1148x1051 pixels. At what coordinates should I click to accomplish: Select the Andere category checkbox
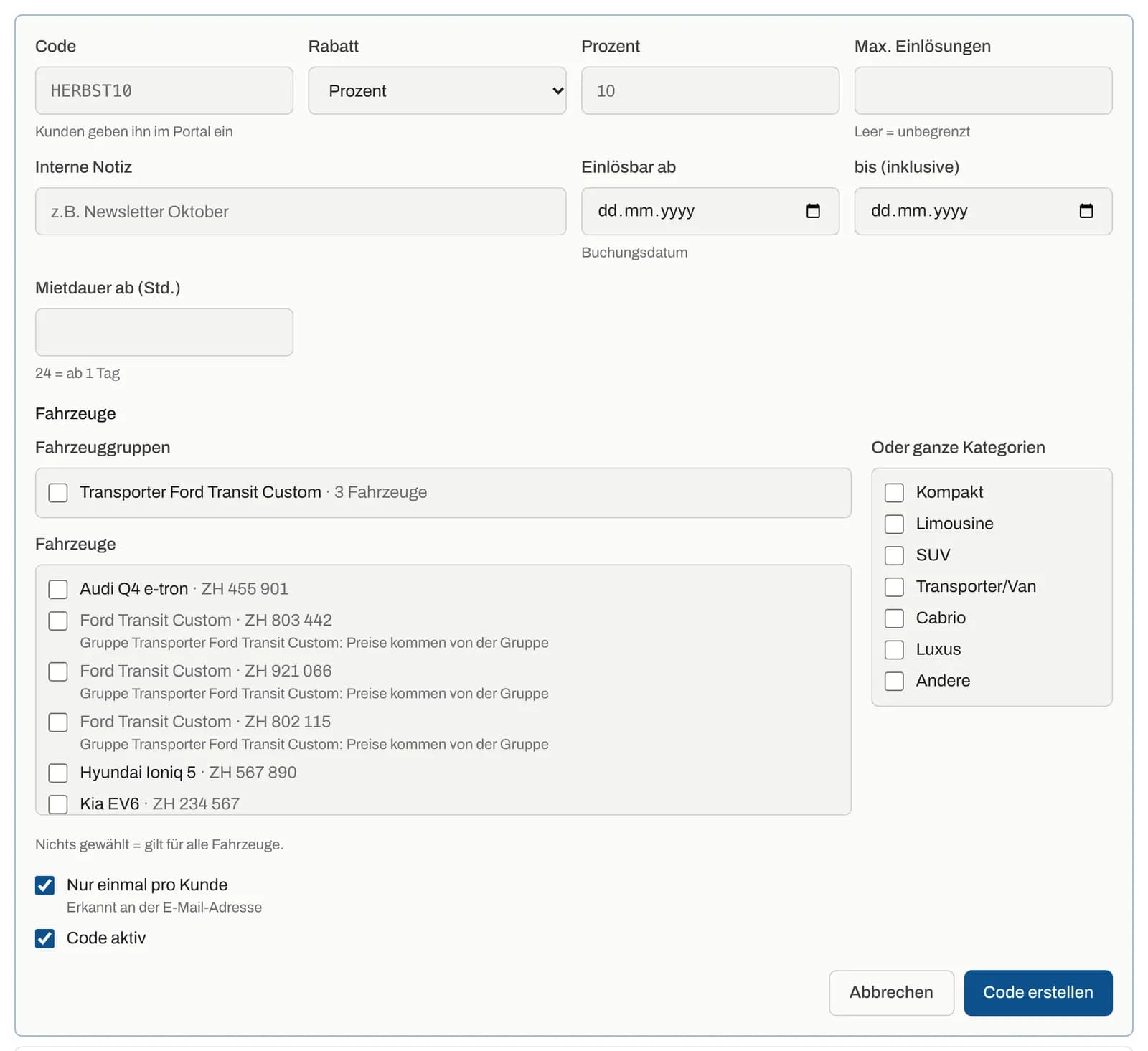pyautogui.click(x=894, y=681)
